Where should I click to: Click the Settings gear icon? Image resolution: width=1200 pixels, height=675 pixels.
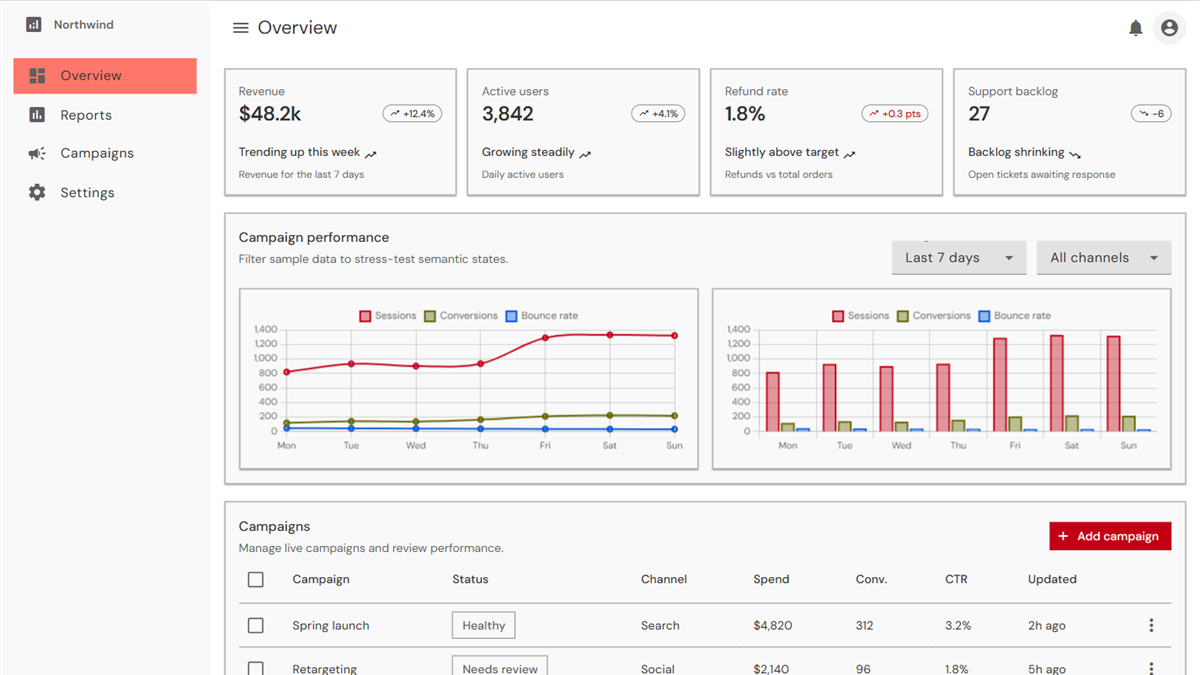point(37,192)
